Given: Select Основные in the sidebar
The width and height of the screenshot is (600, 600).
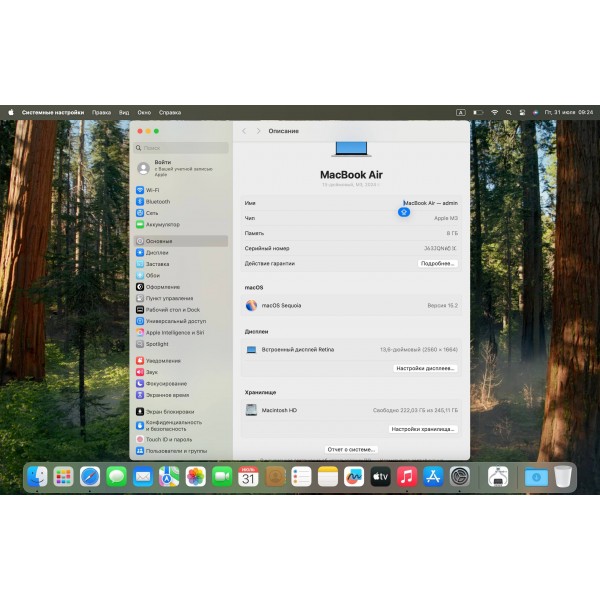Looking at the screenshot, I should click(181, 241).
